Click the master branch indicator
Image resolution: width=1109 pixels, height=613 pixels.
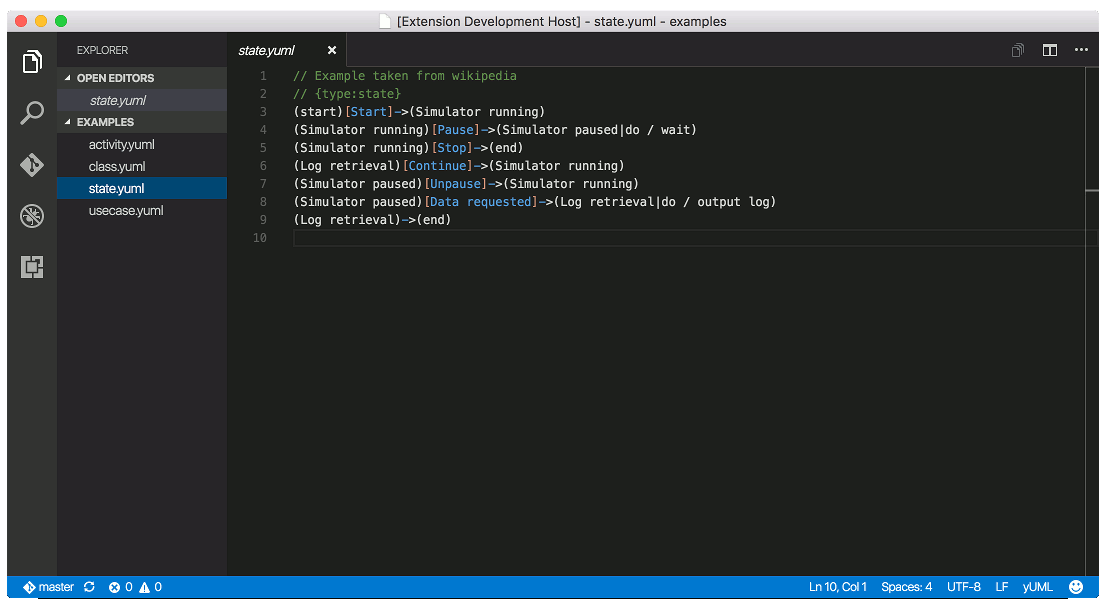tap(48, 587)
